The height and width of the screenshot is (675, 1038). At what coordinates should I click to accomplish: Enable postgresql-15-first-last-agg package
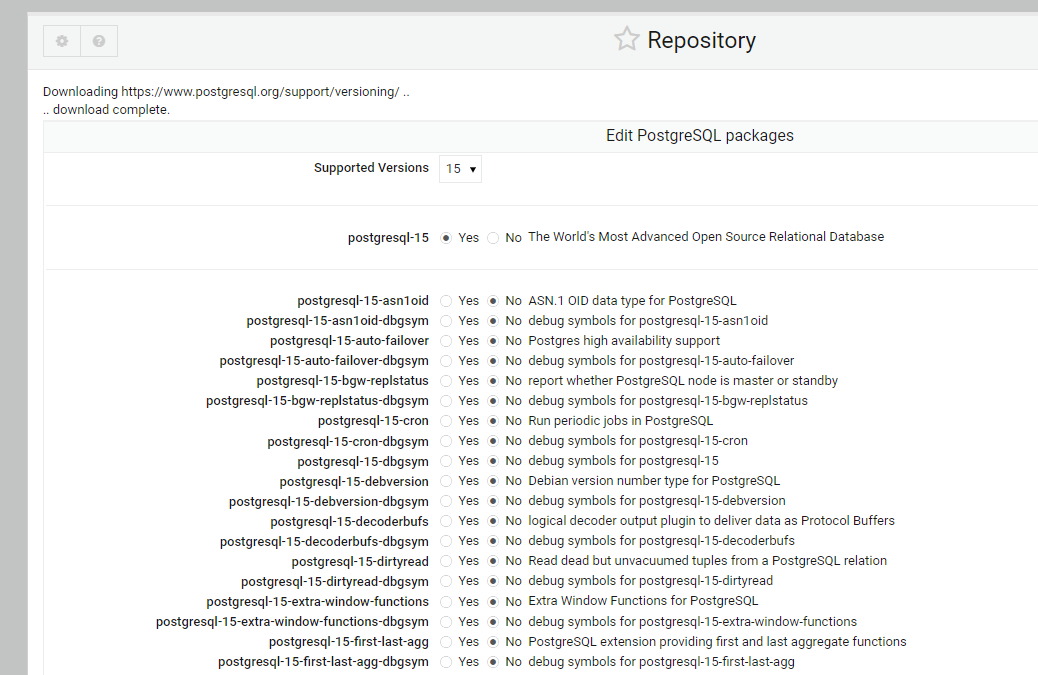point(444,641)
